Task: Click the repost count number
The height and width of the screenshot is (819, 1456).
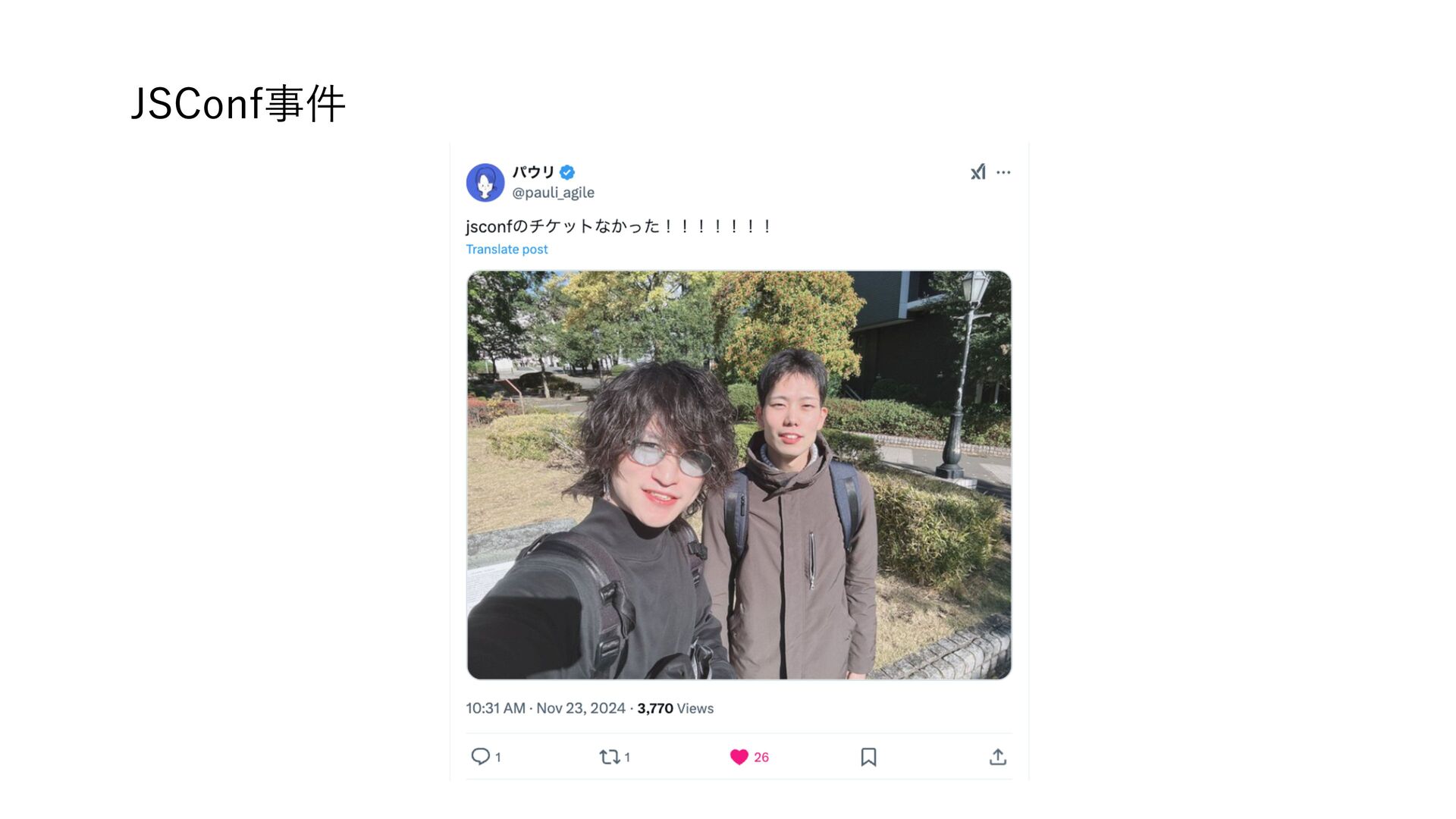Action: pyautogui.click(x=627, y=757)
